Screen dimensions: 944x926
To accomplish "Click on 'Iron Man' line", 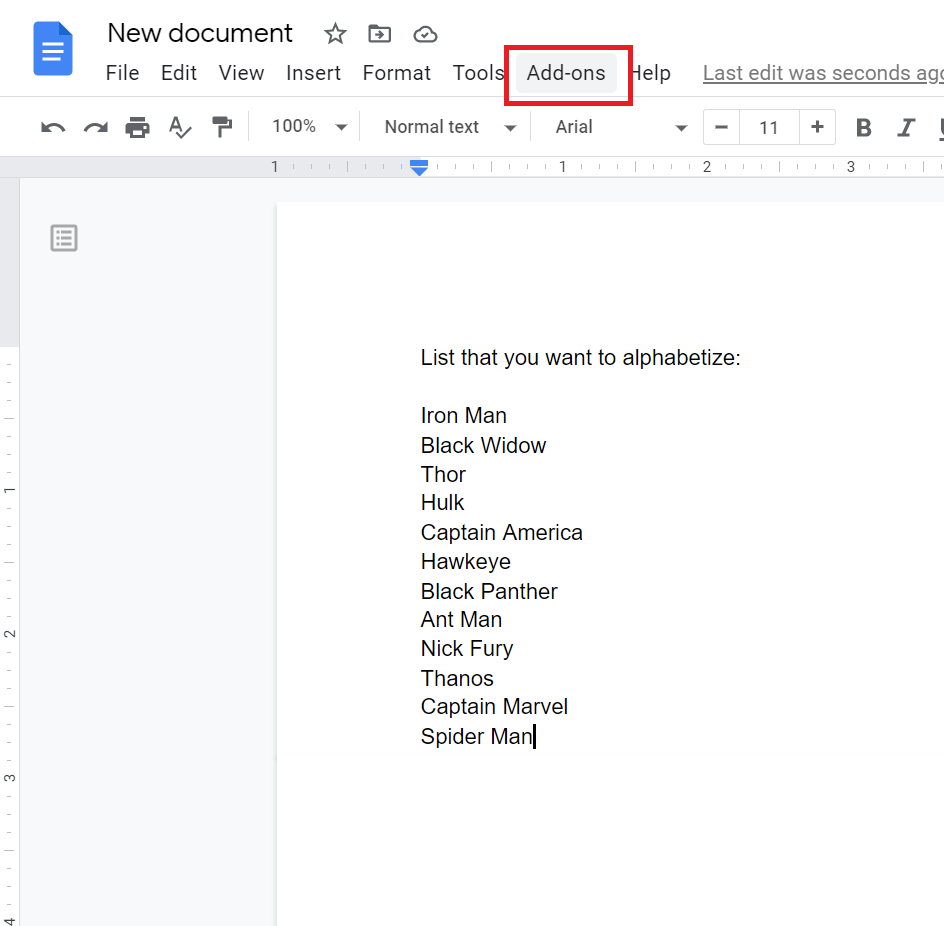I will (464, 415).
